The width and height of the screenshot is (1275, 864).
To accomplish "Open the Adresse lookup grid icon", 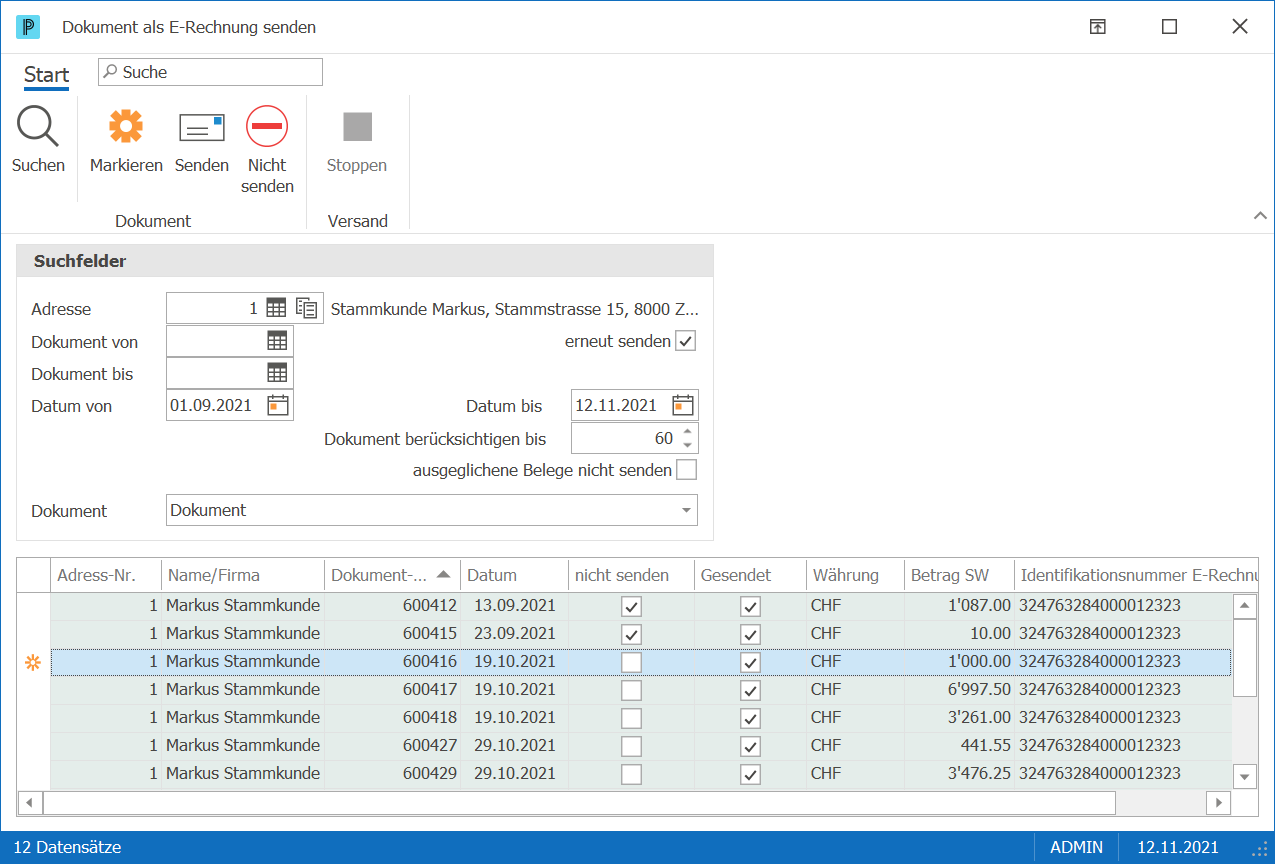I will pyautogui.click(x=276, y=308).
